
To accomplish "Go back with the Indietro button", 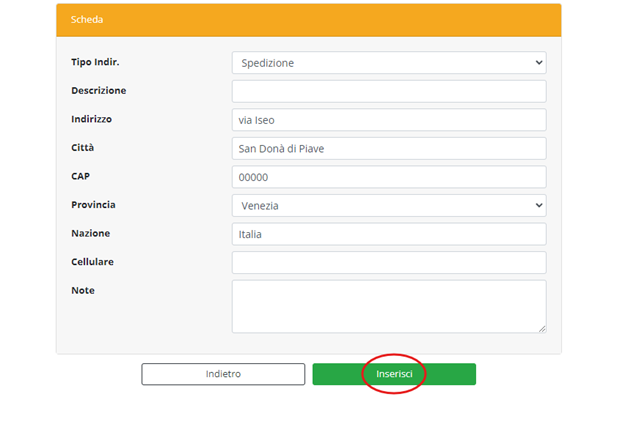I will (x=223, y=374).
